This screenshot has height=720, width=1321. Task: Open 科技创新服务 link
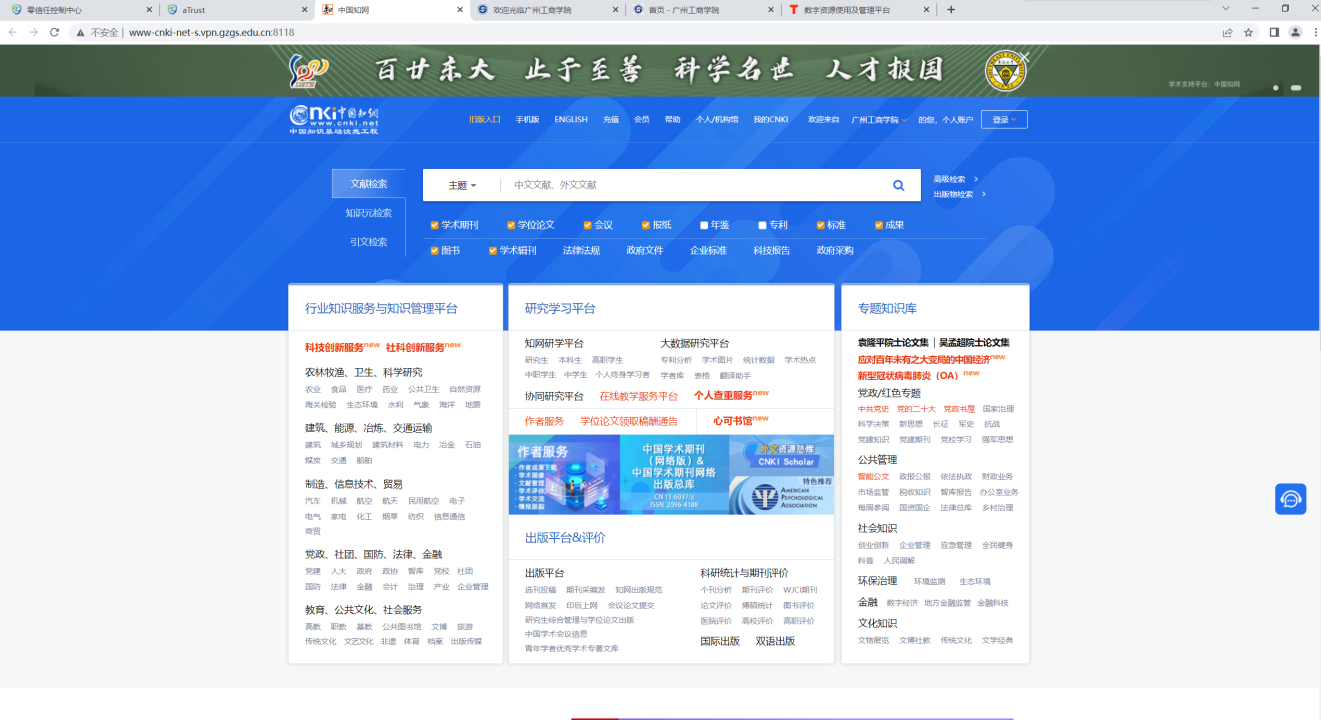pos(334,347)
